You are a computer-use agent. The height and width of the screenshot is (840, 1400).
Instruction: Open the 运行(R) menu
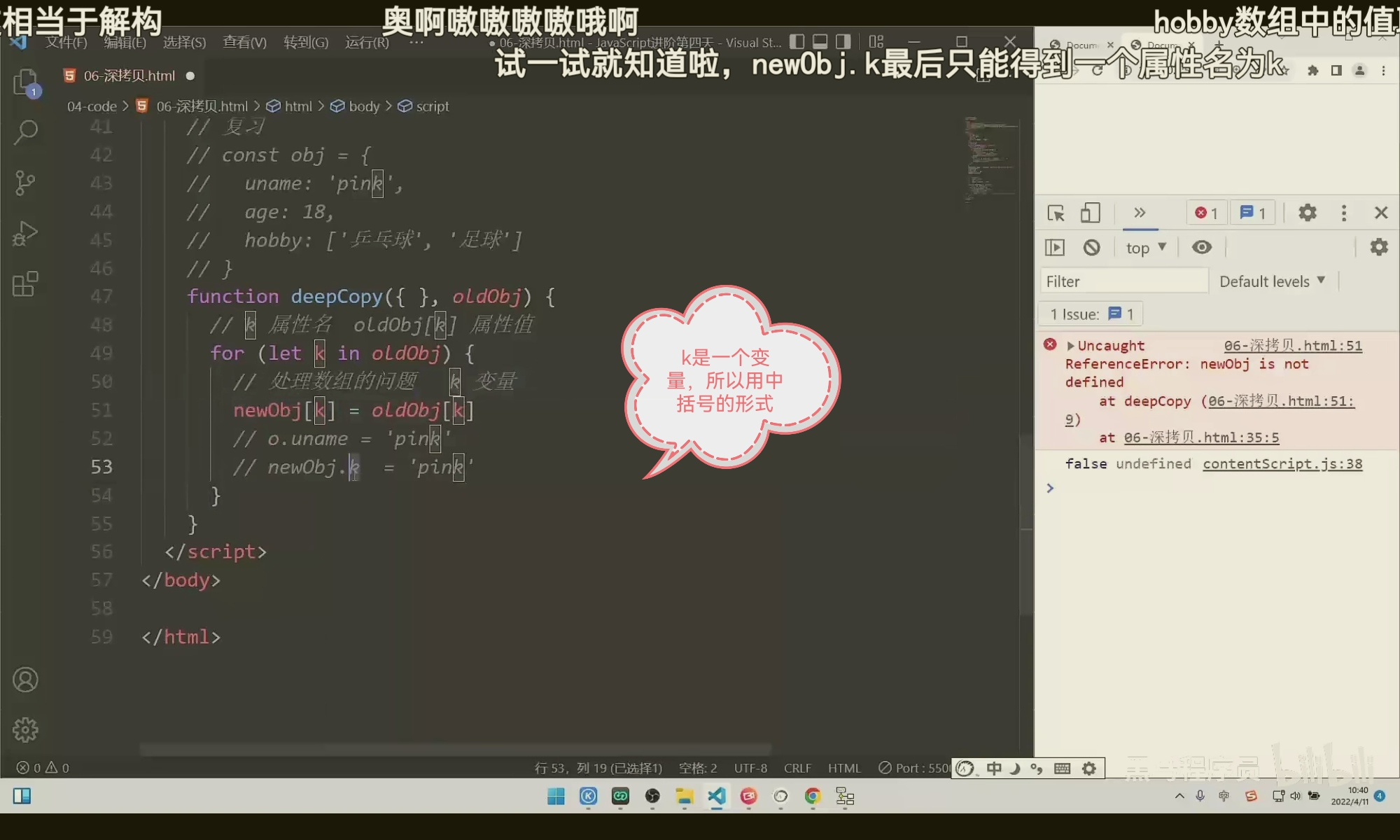[x=367, y=43]
